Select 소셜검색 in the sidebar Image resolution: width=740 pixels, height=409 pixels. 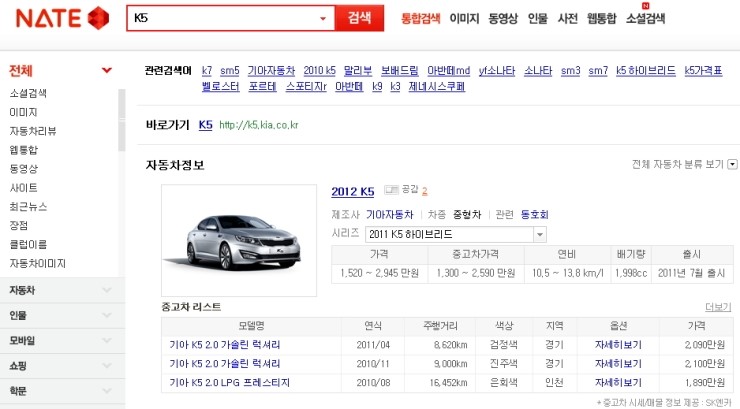(28, 93)
